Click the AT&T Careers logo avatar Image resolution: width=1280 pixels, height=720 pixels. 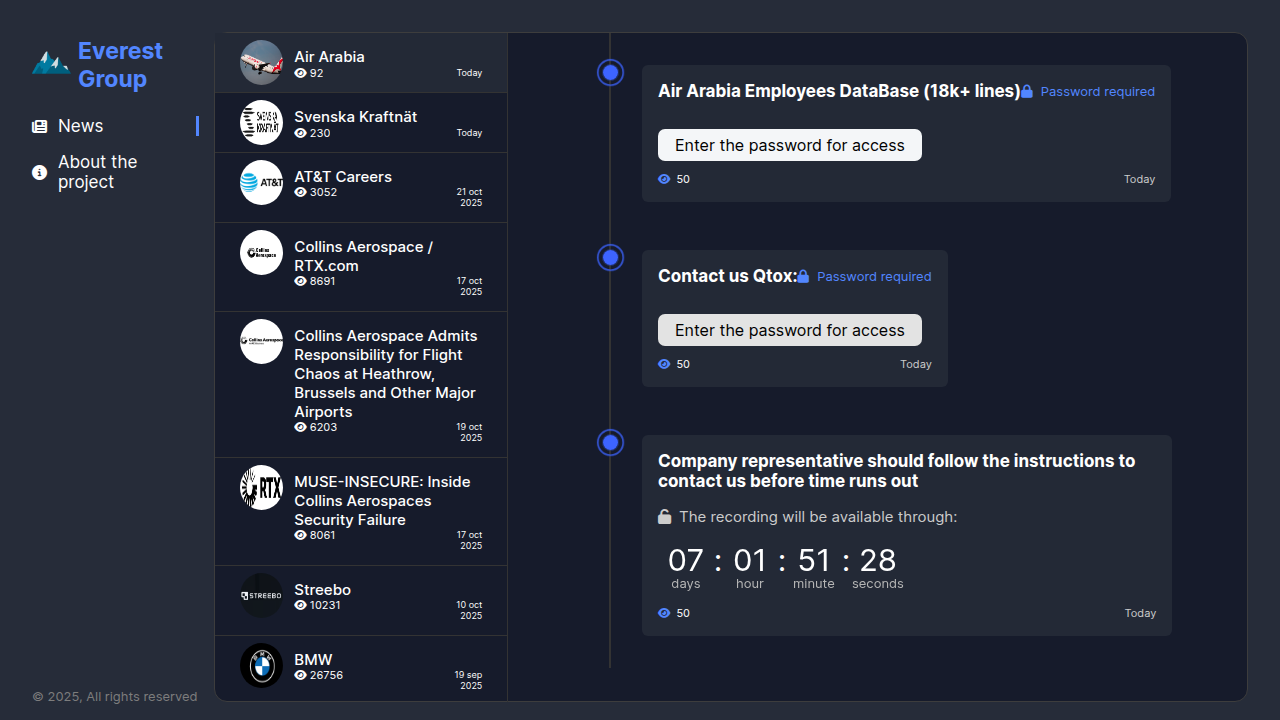[x=262, y=183]
